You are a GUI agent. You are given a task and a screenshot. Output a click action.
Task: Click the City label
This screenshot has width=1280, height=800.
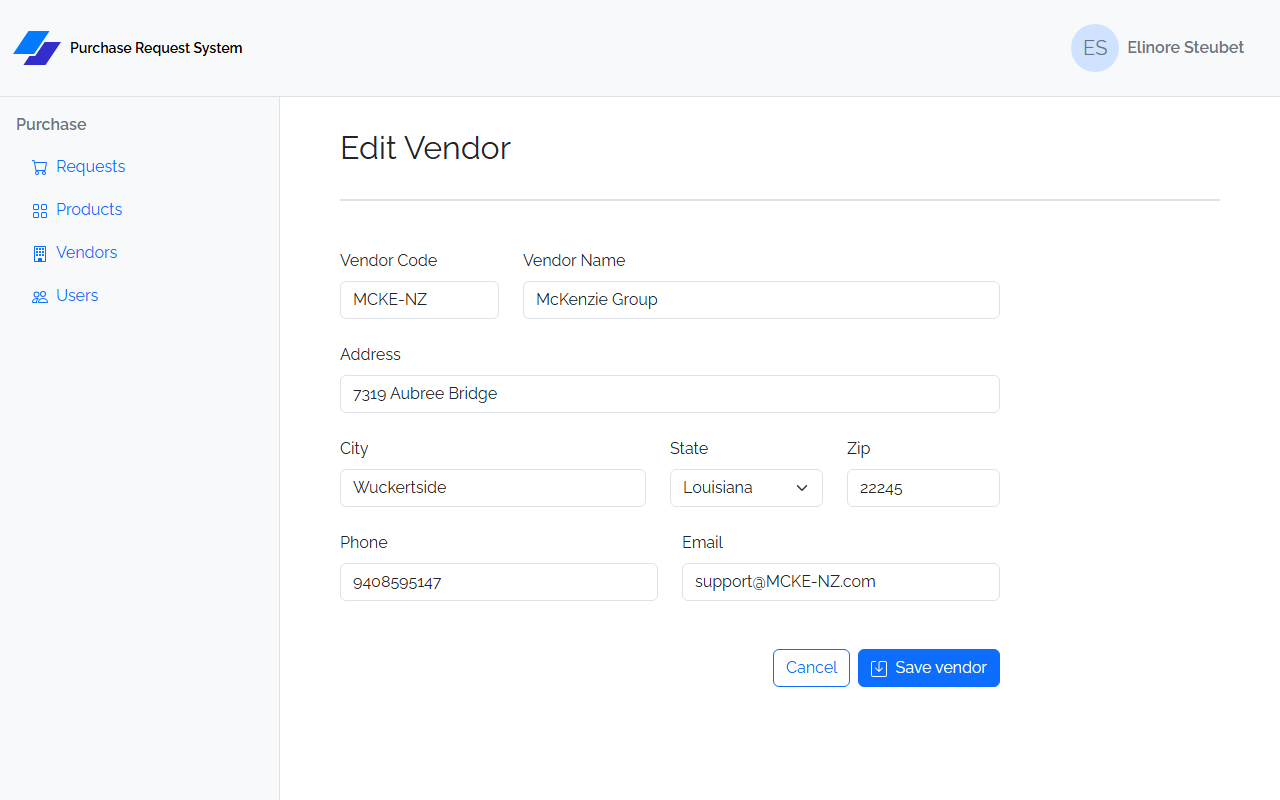[x=354, y=448]
